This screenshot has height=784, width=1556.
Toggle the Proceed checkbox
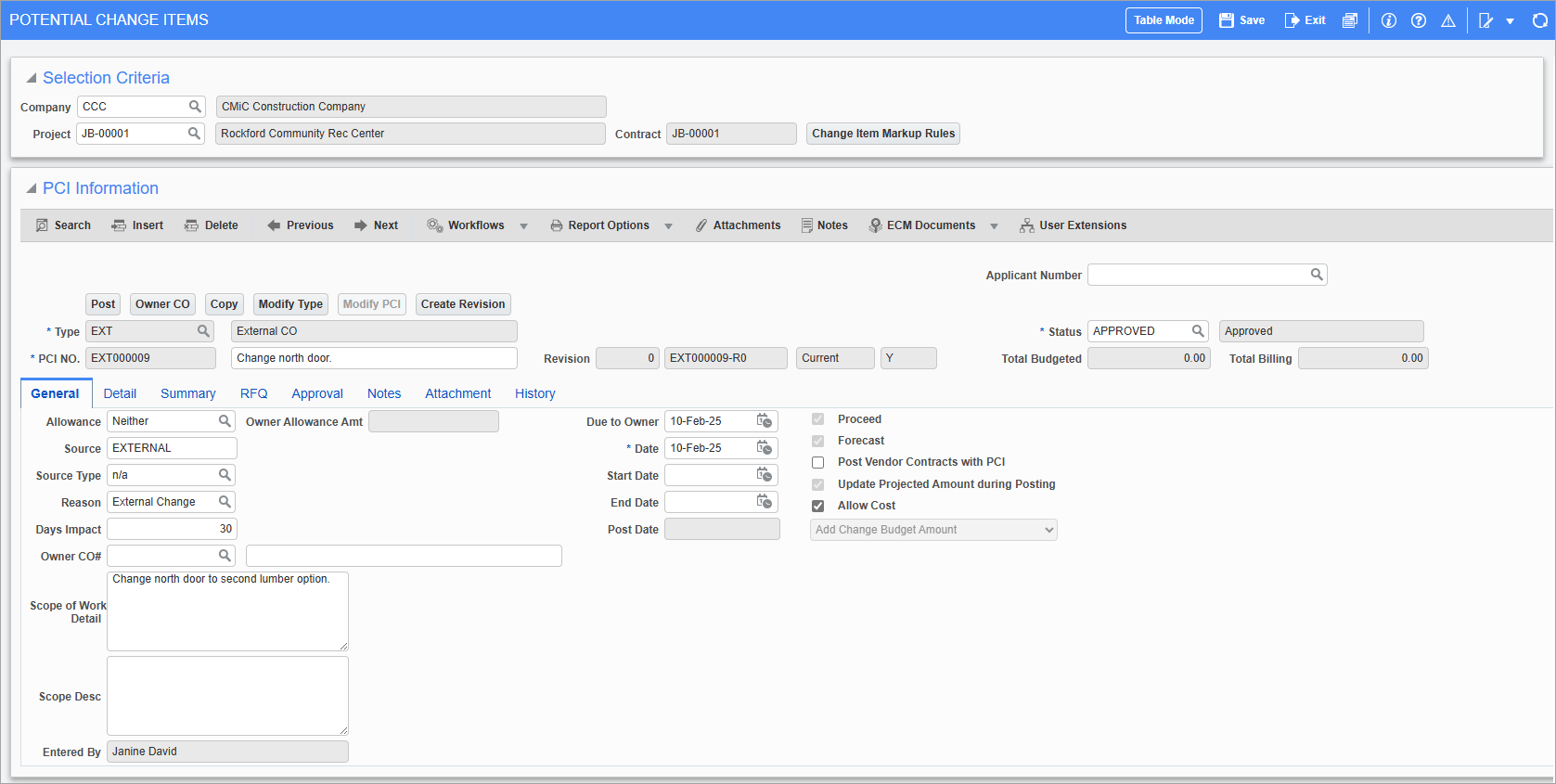818,419
